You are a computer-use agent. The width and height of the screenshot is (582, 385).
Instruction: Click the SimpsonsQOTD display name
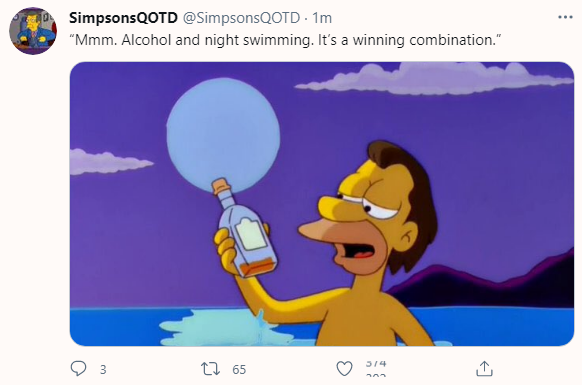123,18
